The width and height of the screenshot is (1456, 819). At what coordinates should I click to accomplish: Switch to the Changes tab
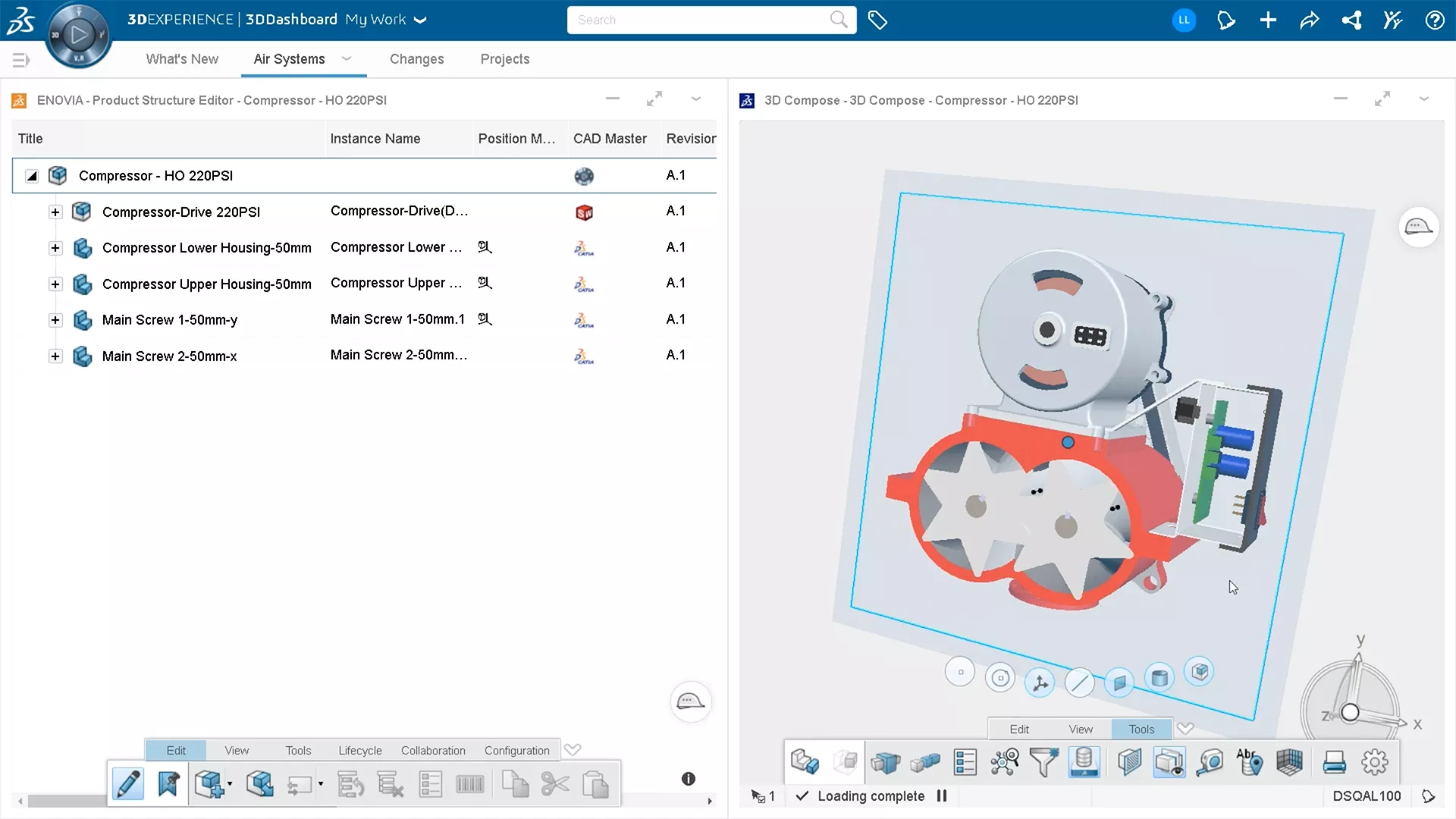pos(416,59)
